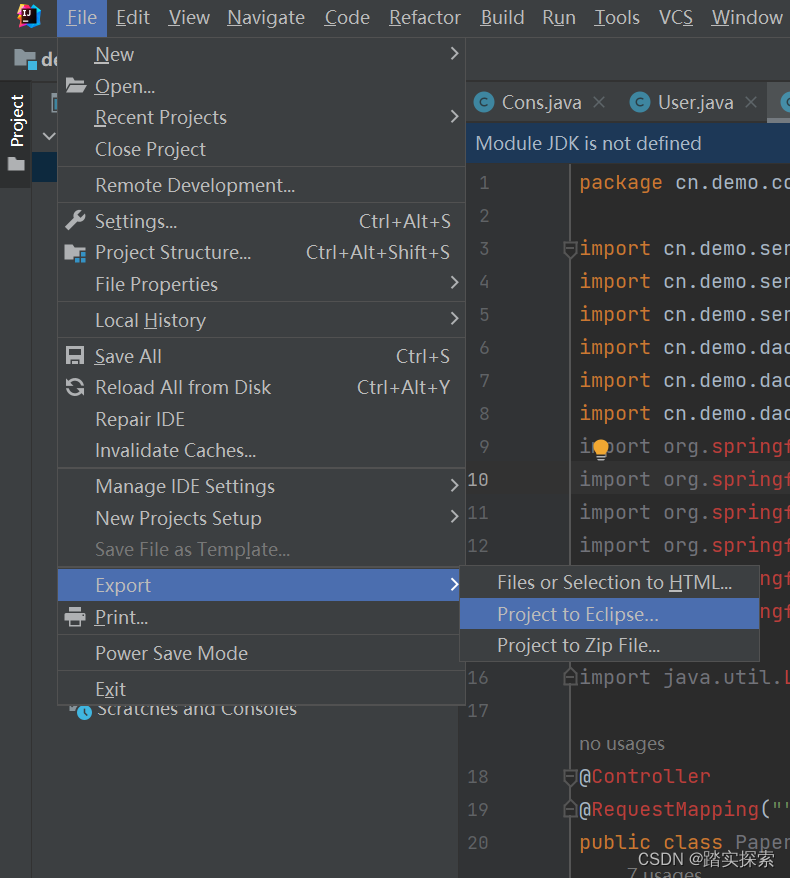Click the IntelliJ IDEA logo icon
Screen dimensions: 790x878
(29, 16)
